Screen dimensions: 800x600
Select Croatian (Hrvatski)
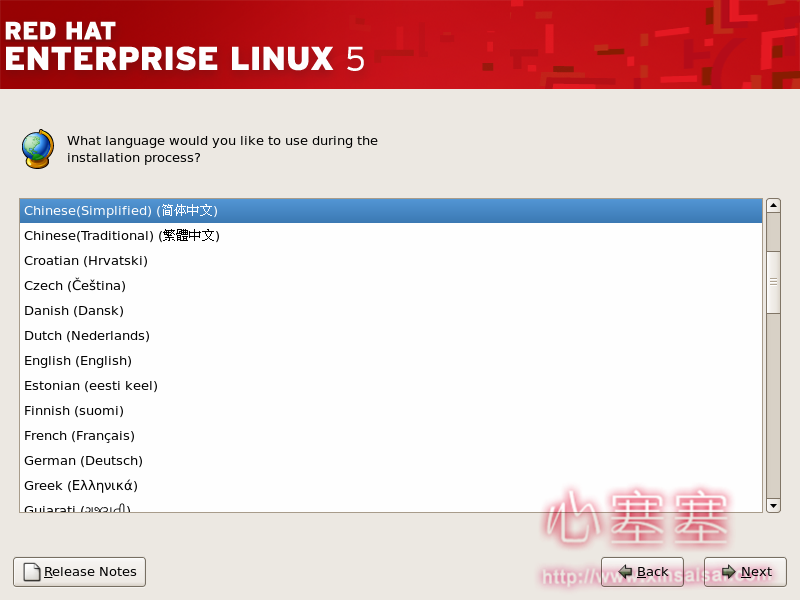click(391, 261)
